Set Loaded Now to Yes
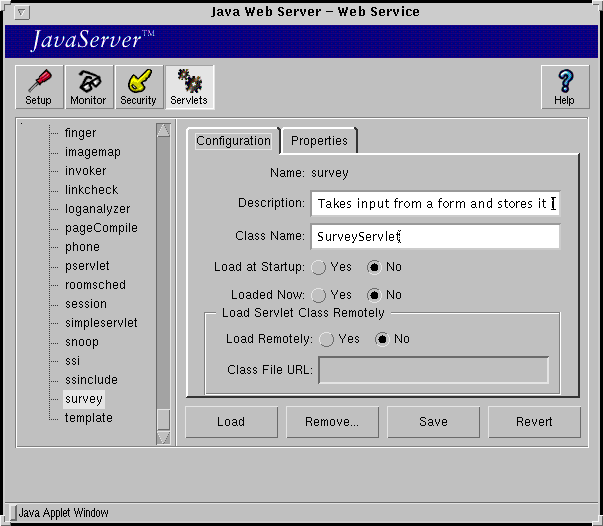Screen dimensions: 603x526 tap(318, 295)
